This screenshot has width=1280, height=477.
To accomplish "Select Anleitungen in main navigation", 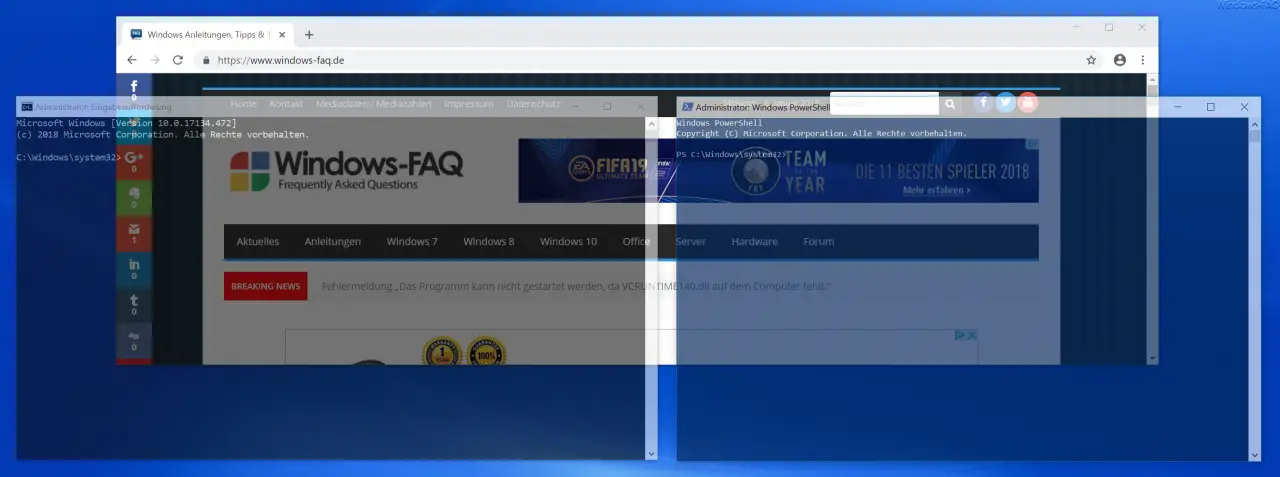I will (x=333, y=241).
